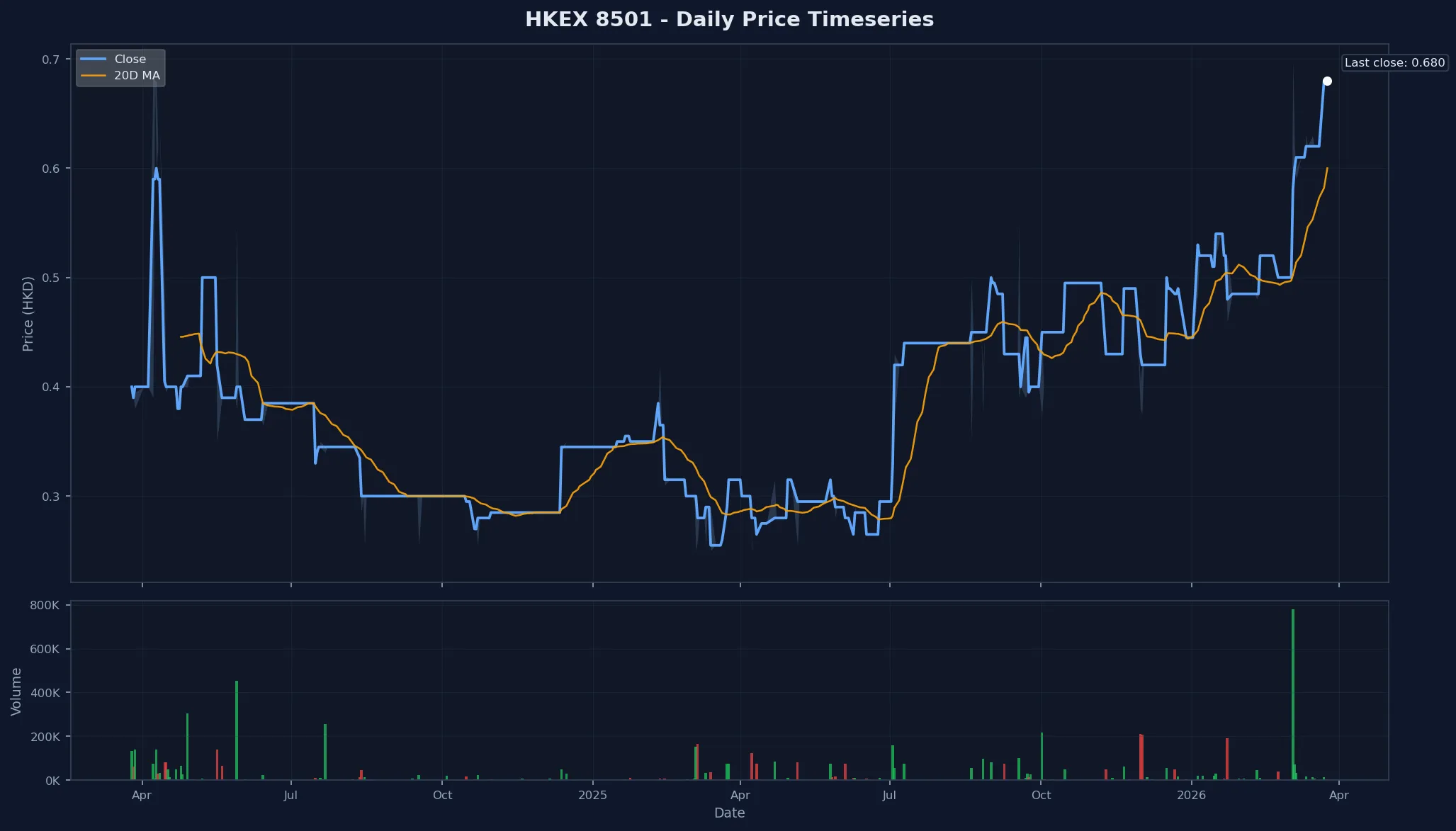Image resolution: width=1456 pixels, height=831 pixels.
Task: Toggle the Close series in the legend
Action: tap(130, 59)
